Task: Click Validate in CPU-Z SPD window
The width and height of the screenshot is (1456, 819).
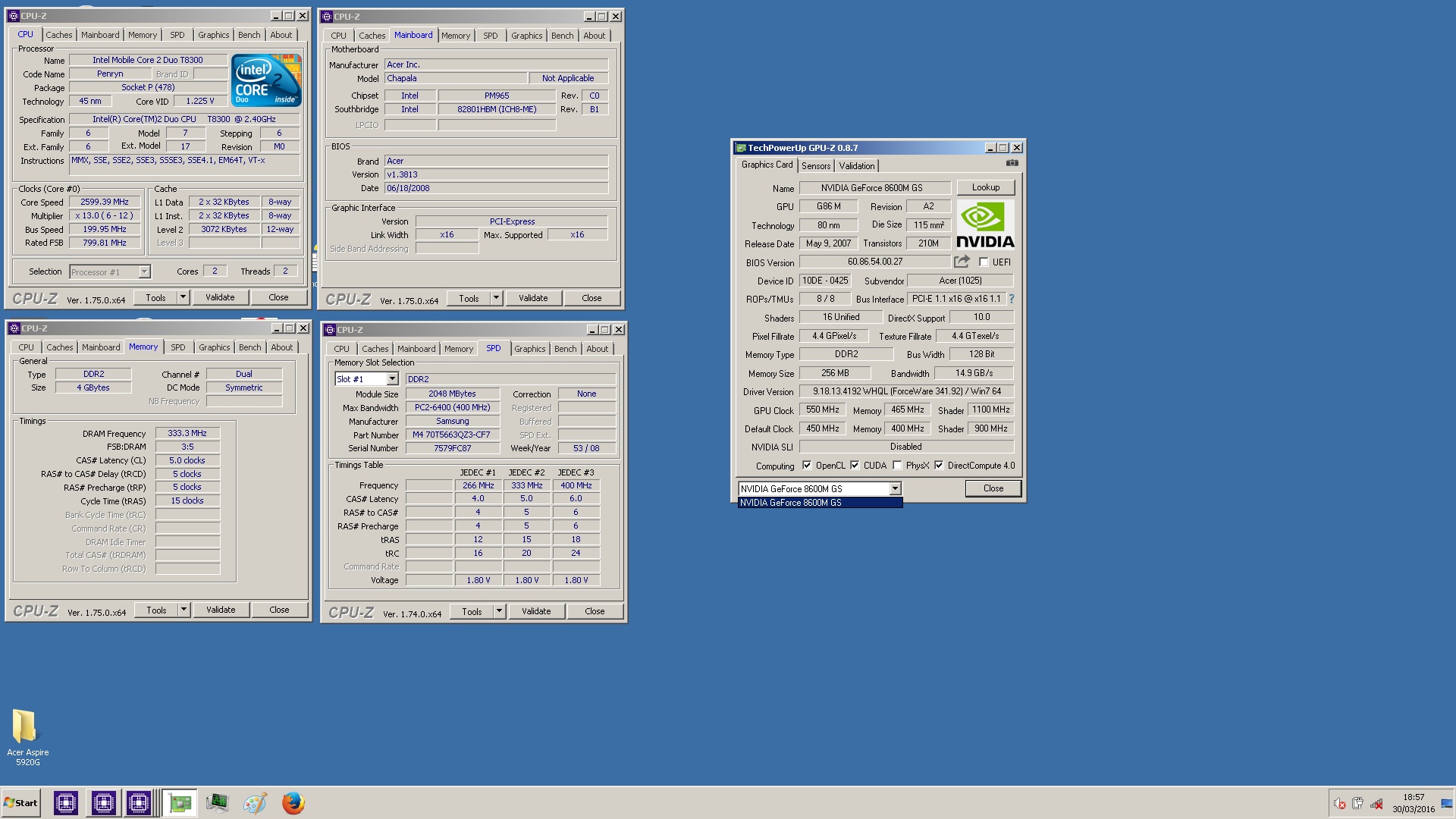Action: tap(536, 611)
